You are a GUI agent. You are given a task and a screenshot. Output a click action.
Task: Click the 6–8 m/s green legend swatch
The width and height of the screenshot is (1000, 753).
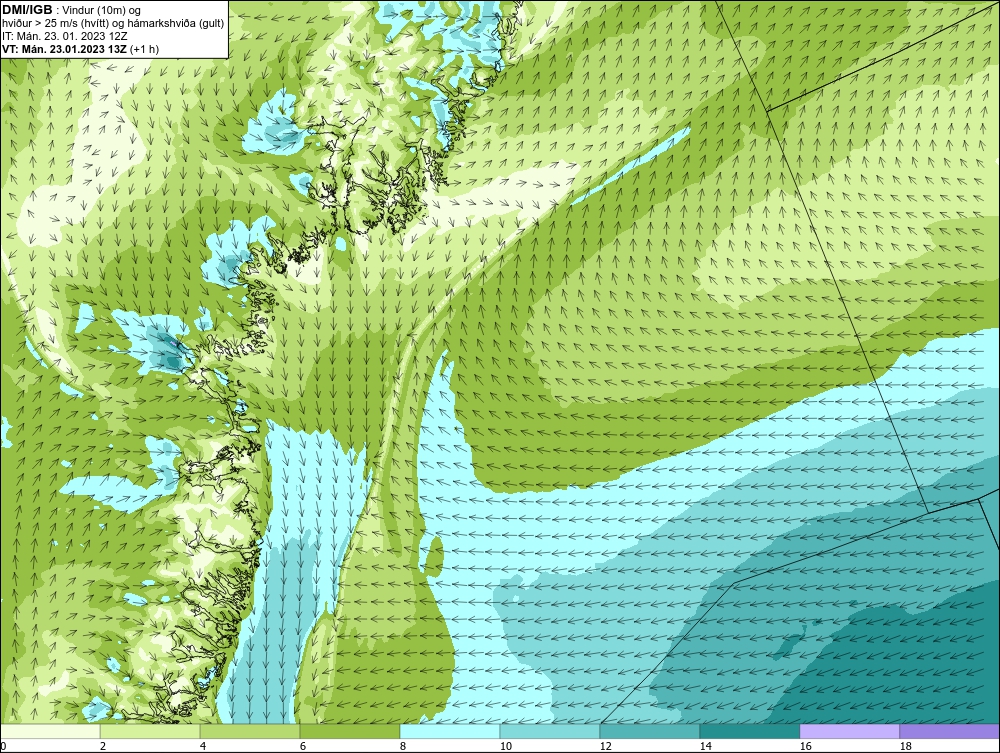350,731
